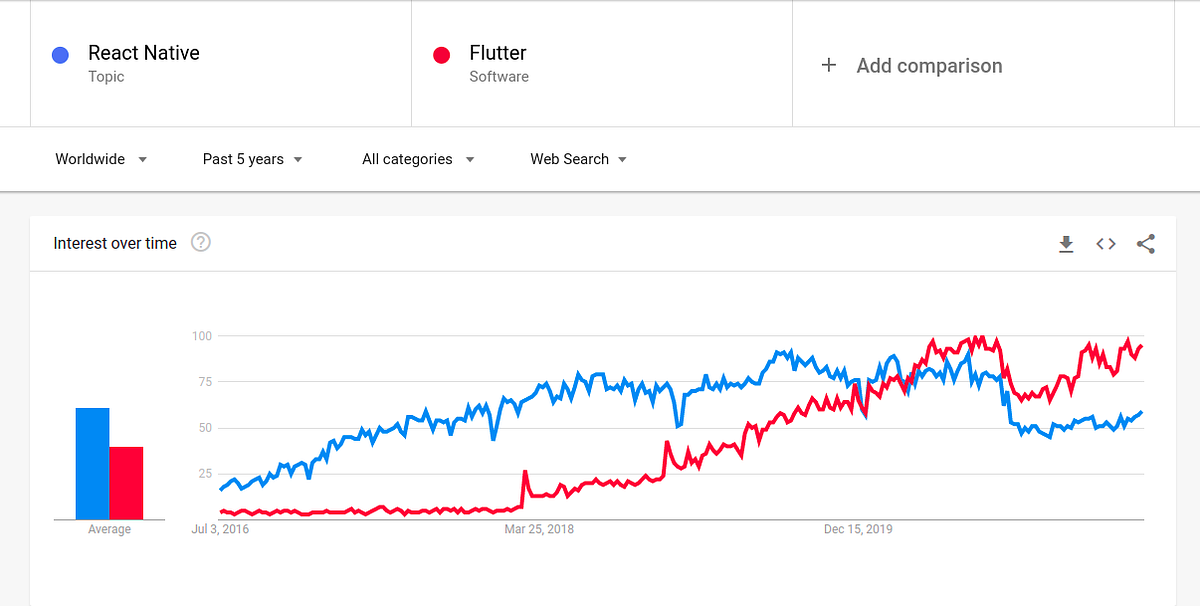This screenshot has height=606, width=1200.
Task: Expand the Past 5 years time range
Action: pos(252,159)
